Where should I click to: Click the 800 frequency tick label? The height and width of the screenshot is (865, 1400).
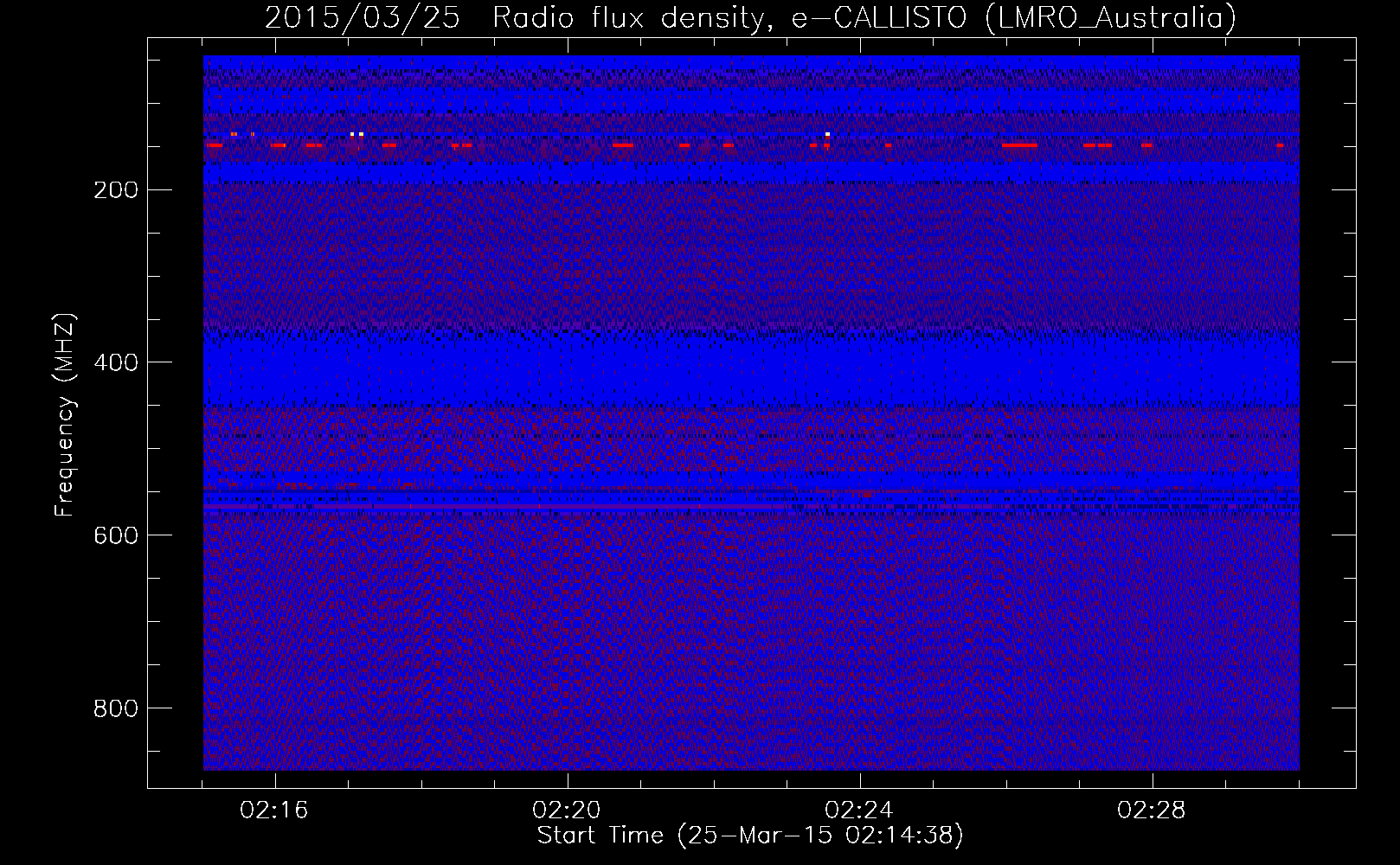pyautogui.click(x=115, y=708)
